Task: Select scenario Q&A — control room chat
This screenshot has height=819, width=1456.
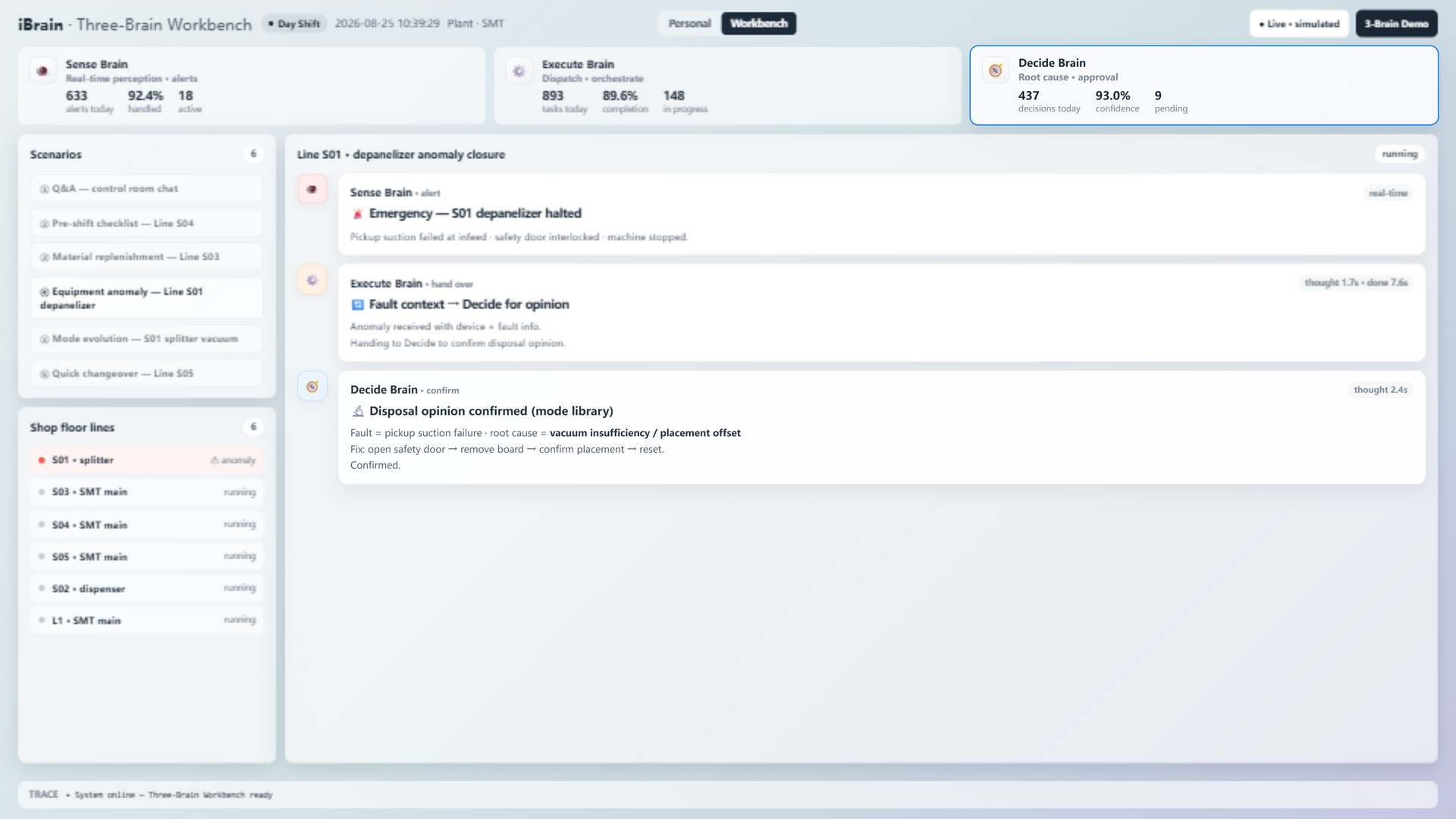Action: [x=146, y=188]
